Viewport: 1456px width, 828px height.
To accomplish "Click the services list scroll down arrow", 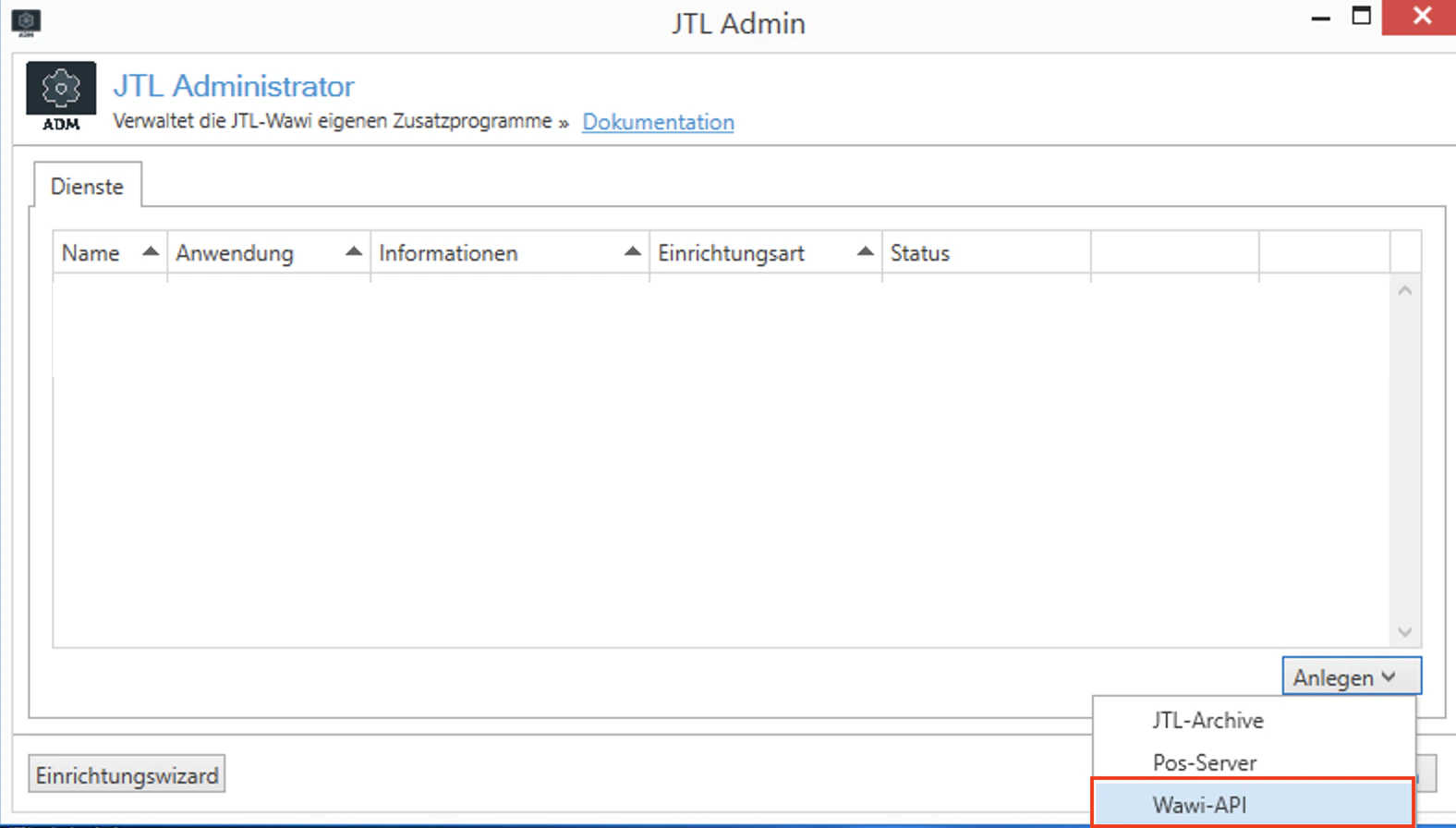I will (1405, 632).
